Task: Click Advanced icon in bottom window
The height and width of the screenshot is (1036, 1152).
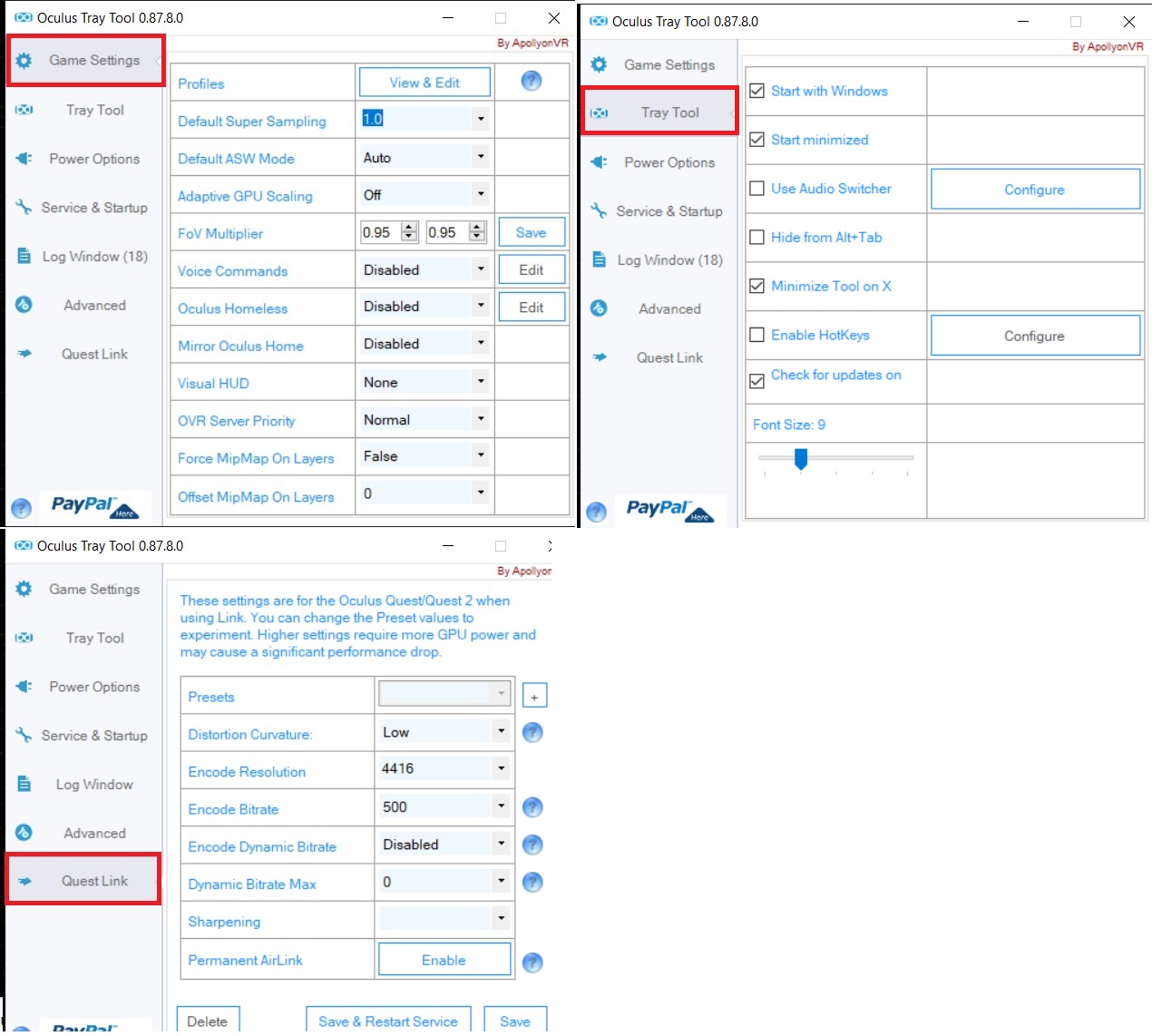Action: click(24, 833)
